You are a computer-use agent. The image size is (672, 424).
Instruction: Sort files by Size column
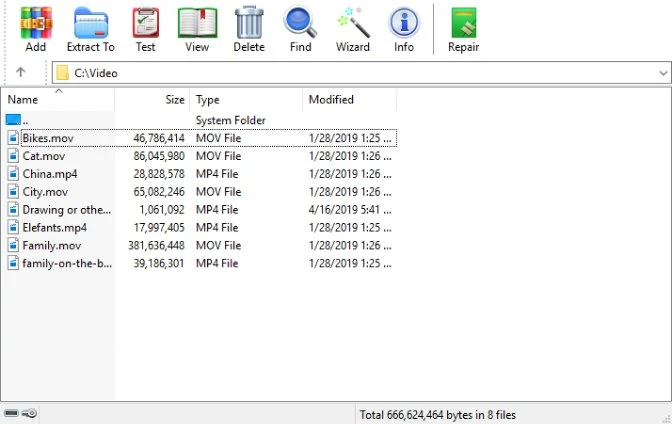[x=152, y=99]
